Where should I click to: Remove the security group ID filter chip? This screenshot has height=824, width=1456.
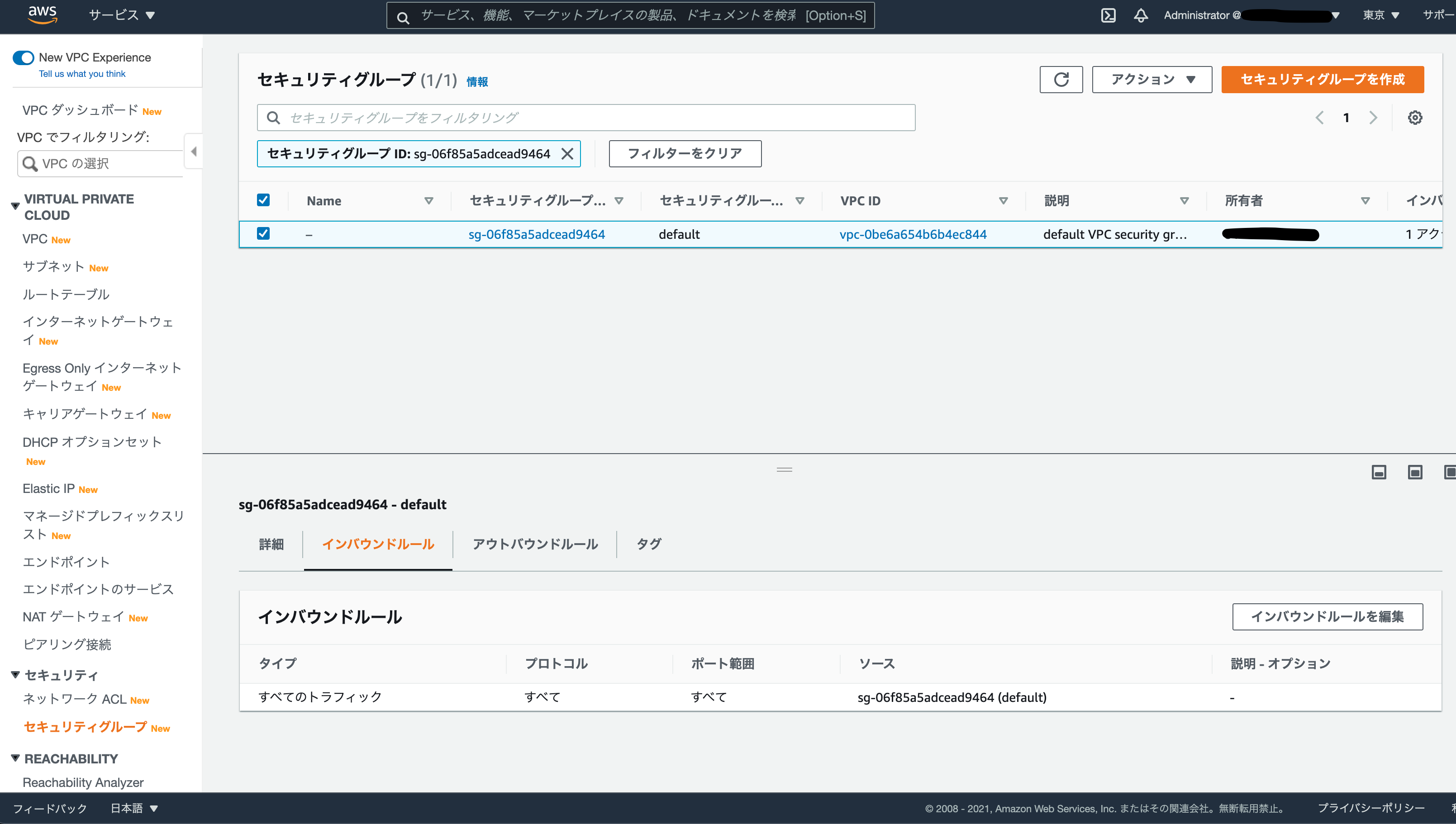coord(567,154)
